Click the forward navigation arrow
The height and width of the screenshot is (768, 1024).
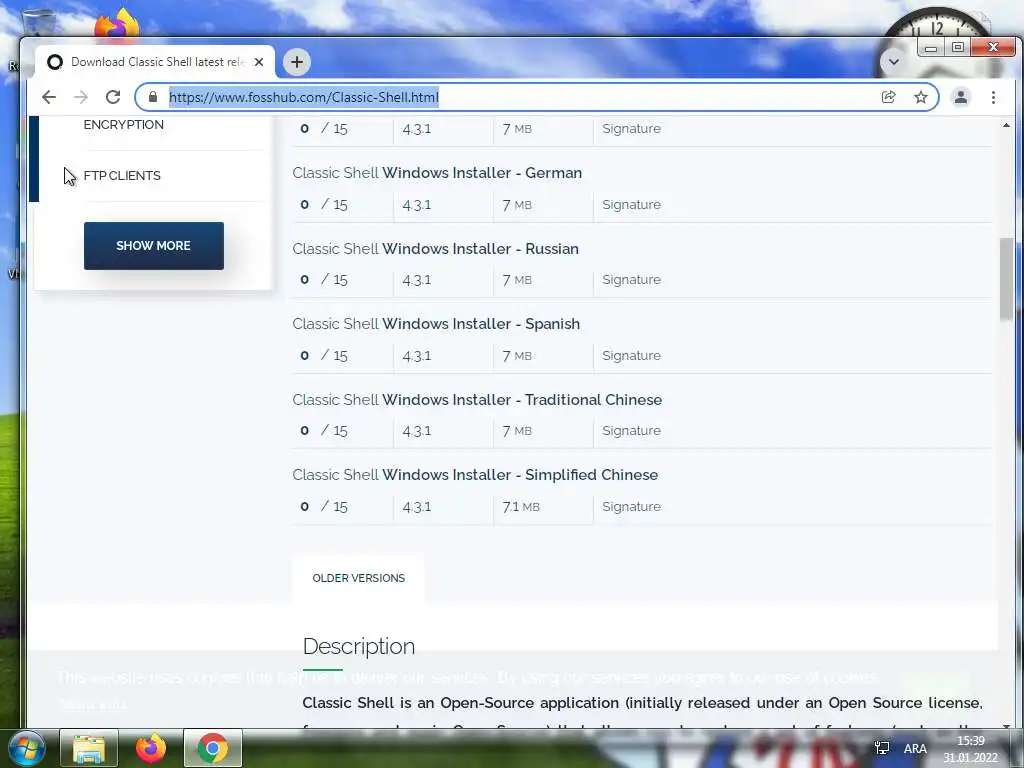[81, 97]
